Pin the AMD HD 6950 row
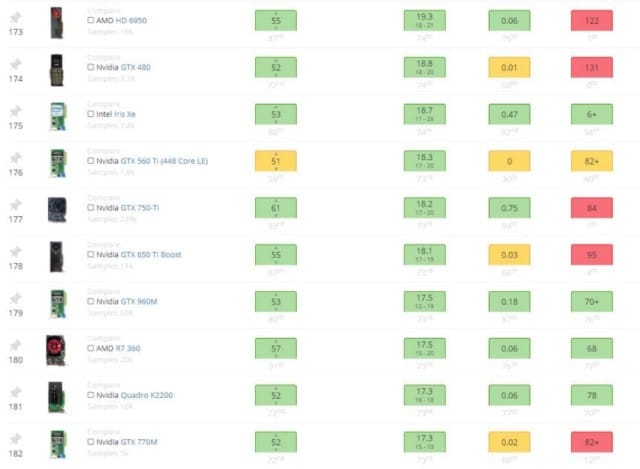 pyautogui.click(x=16, y=18)
